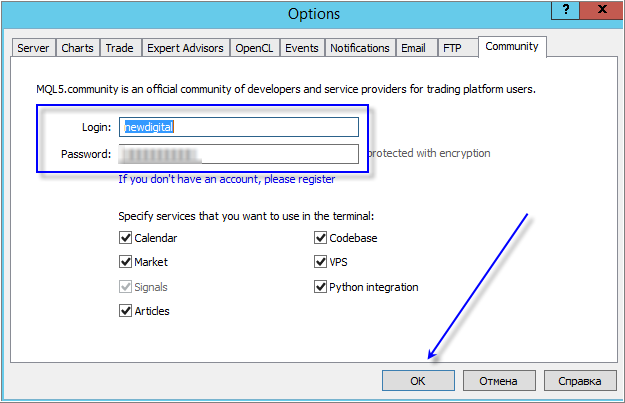Uncheck the Calendar service checkbox
This screenshot has width=625, height=403.
(125, 238)
